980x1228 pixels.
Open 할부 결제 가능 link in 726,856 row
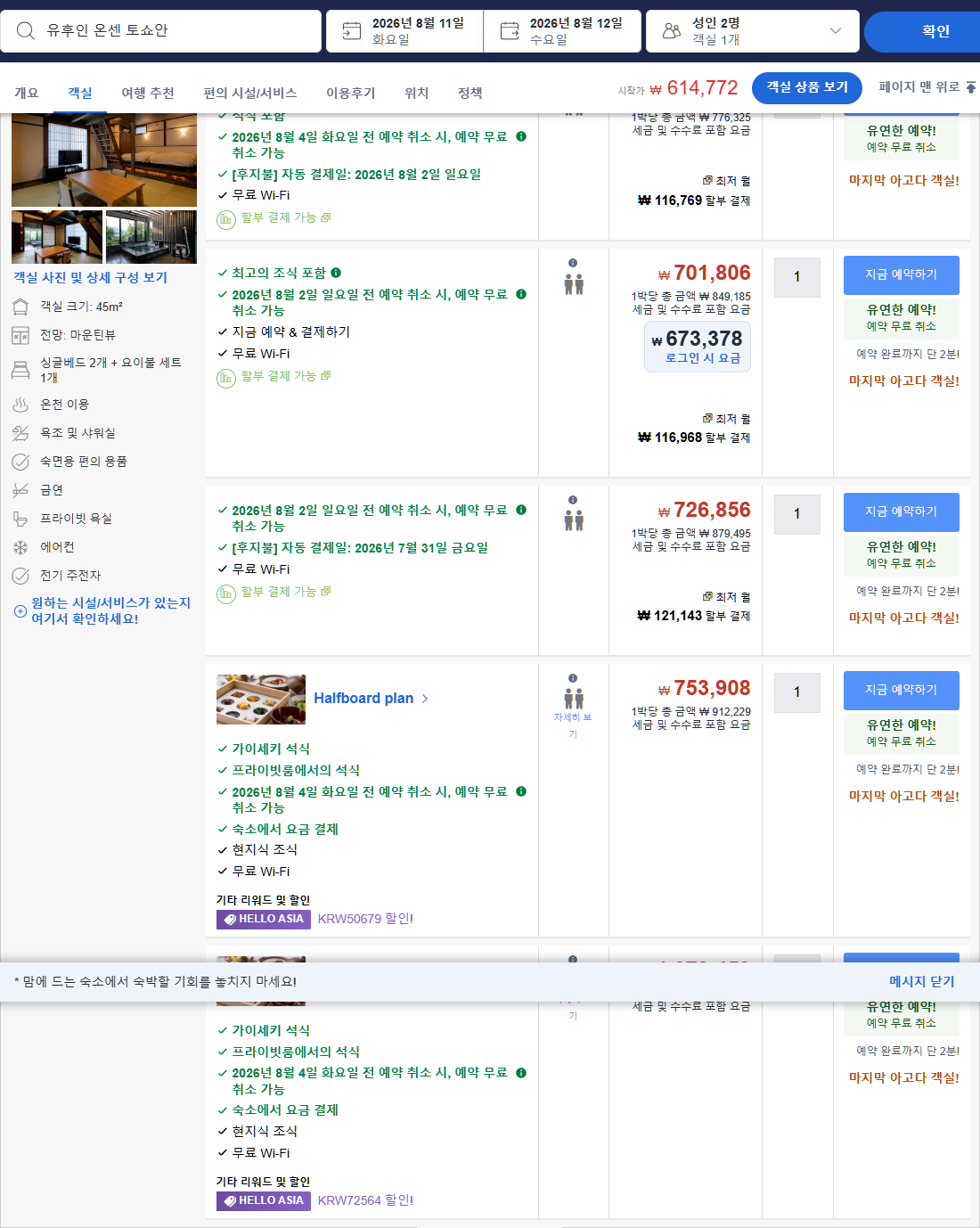[x=286, y=592]
